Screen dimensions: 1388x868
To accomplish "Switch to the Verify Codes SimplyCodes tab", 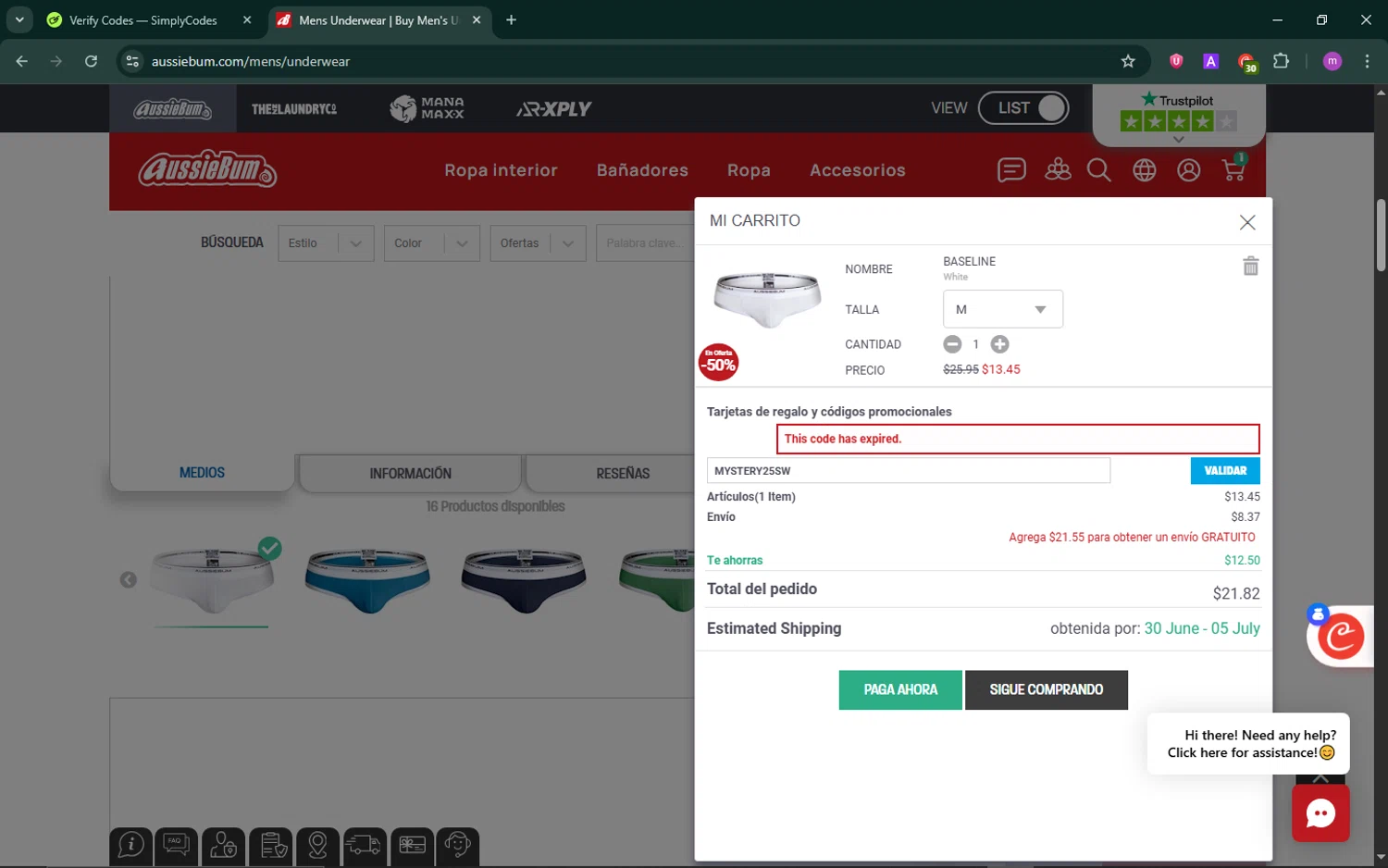I will tap(148, 20).
